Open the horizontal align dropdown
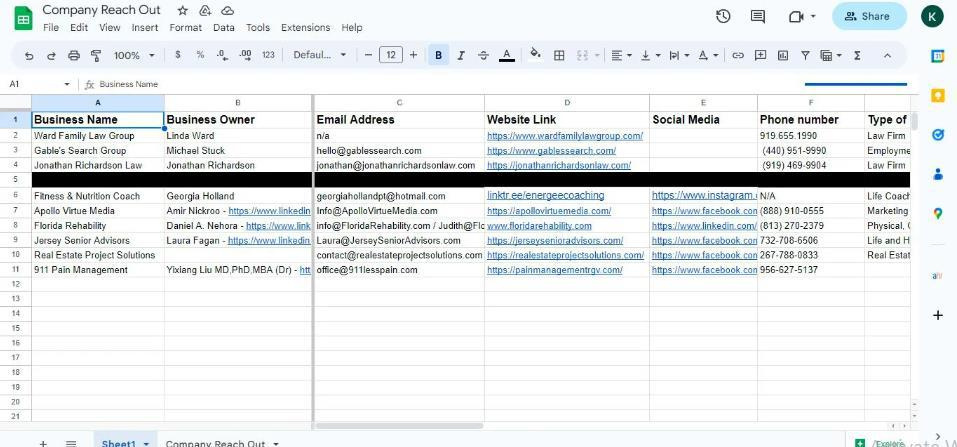This screenshot has height=447, width=957. pos(621,55)
